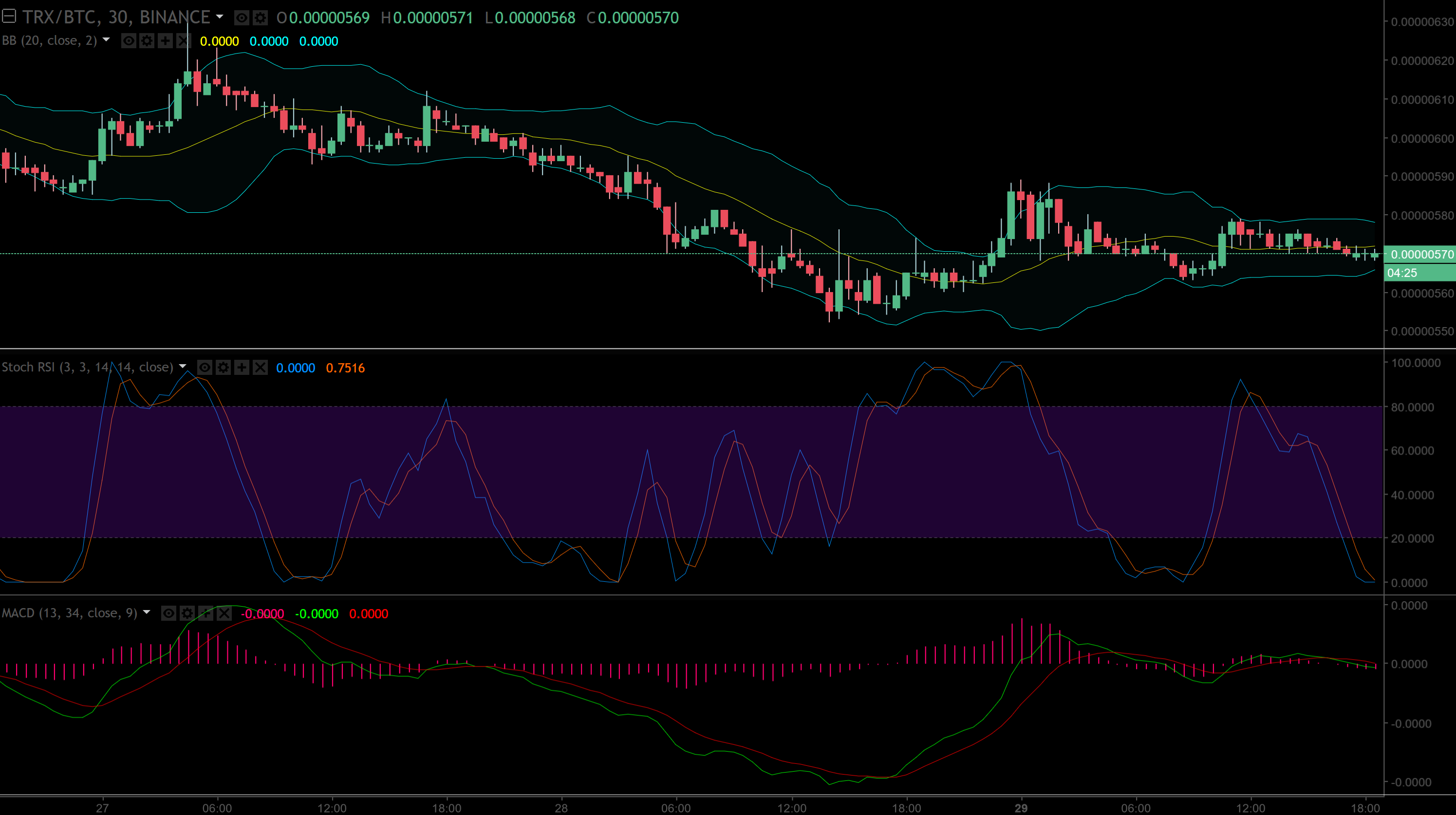Click the 100.0000 Stoch RSI axis label
1456x815 pixels.
(x=1415, y=363)
